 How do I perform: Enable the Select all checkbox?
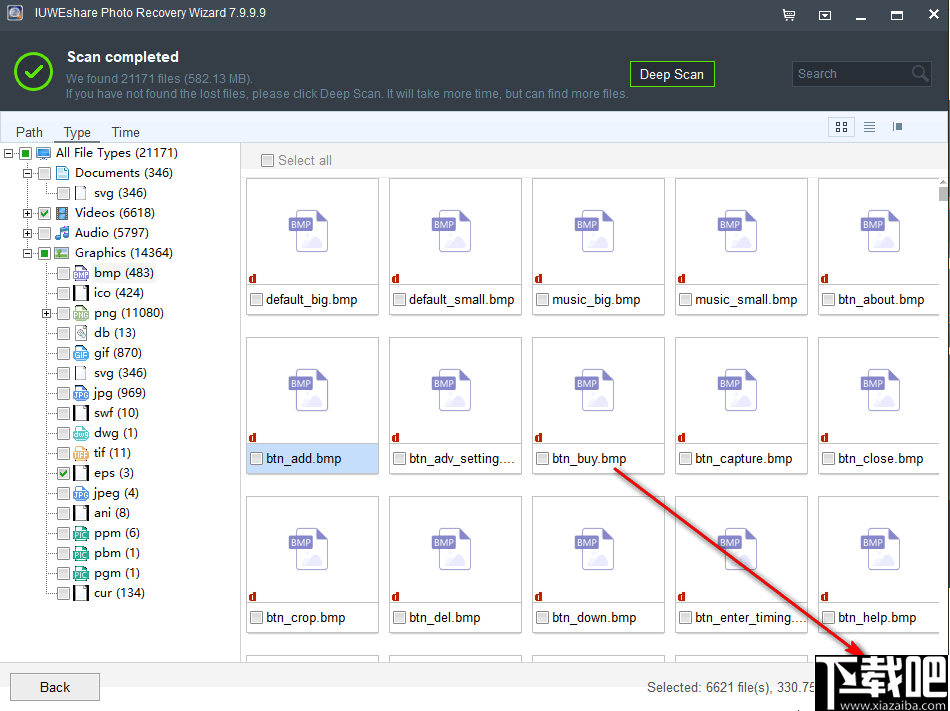(267, 160)
